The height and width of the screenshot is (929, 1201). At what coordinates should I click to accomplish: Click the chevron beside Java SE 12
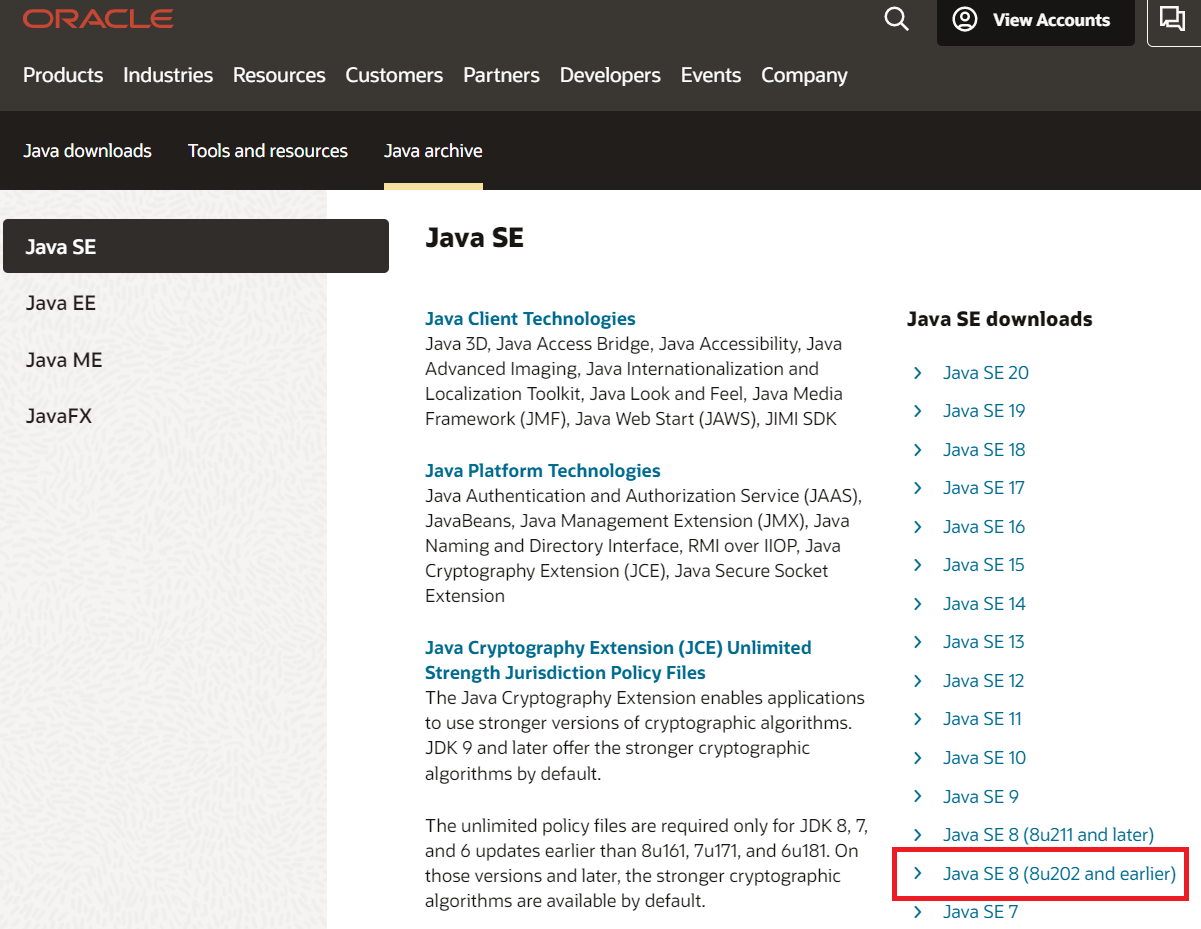tap(917, 681)
